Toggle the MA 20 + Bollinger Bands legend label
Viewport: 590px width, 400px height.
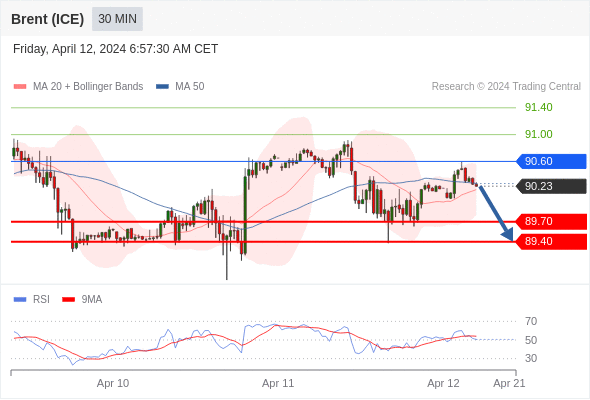click(88, 87)
